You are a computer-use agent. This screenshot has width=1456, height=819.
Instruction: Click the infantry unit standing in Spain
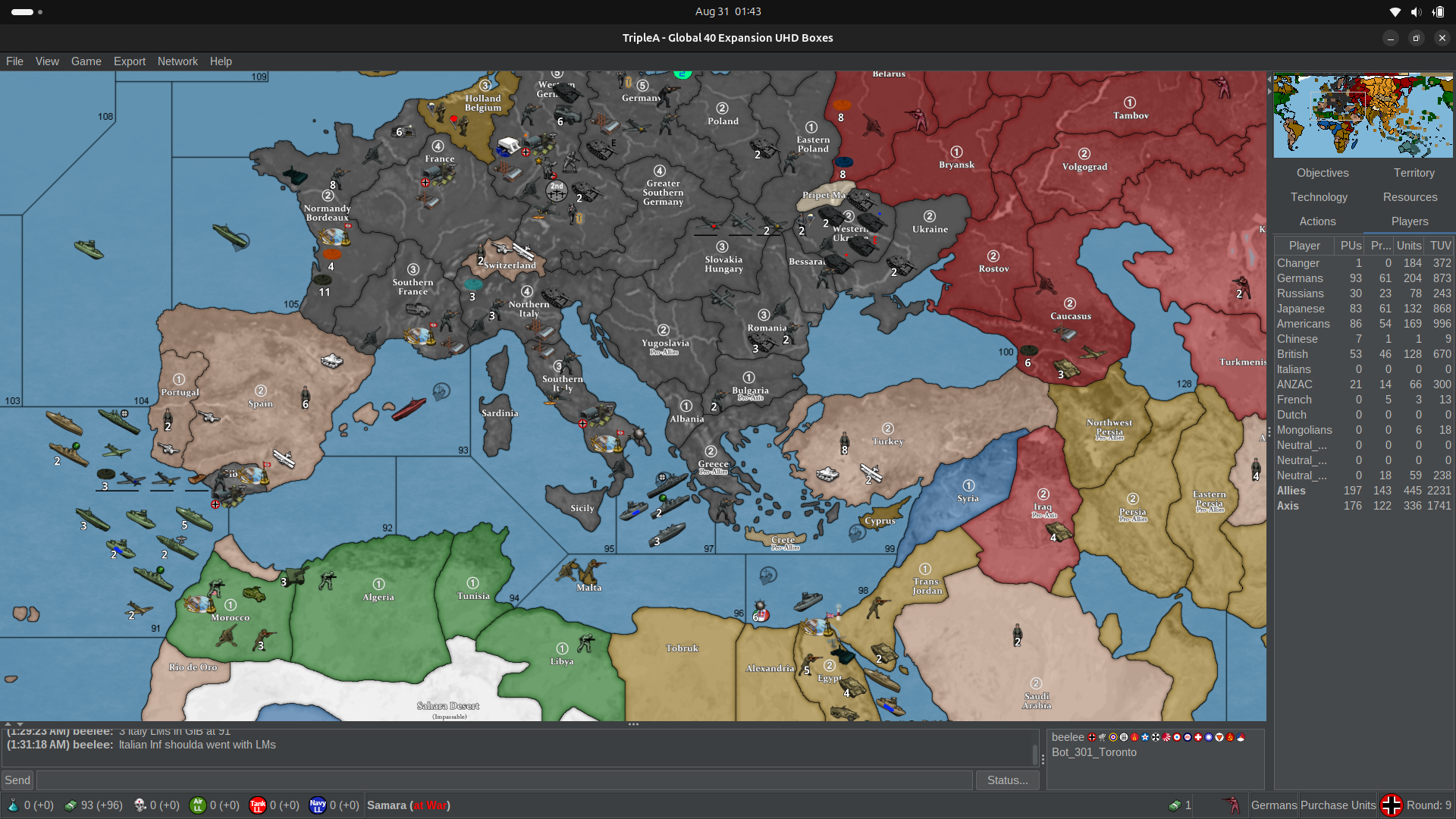coord(306,396)
